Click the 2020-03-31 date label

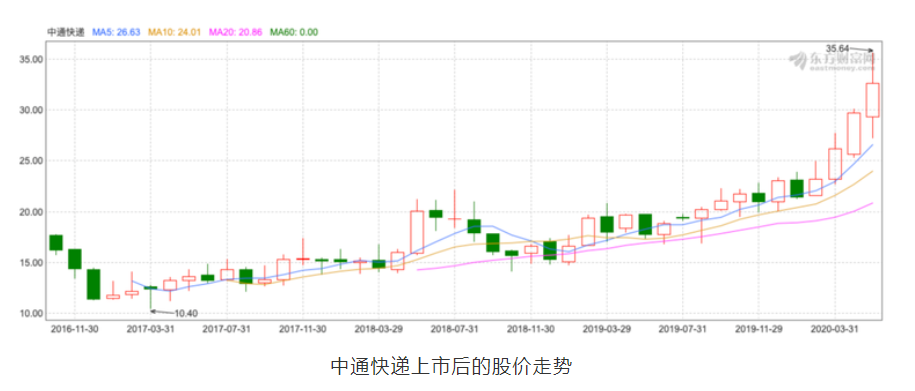[834, 329]
